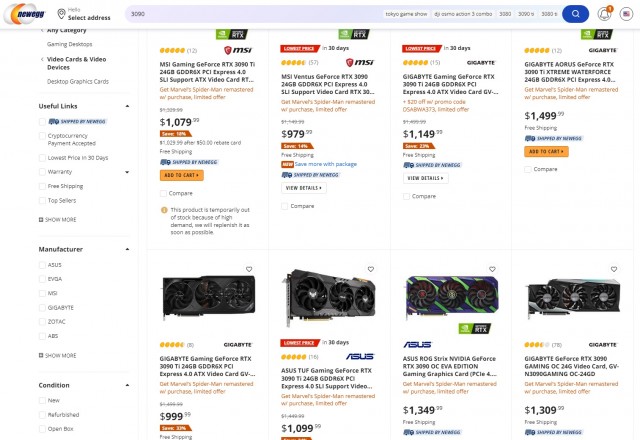Show more options under Useful Links
This screenshot has height=440, width=640.
58,220
